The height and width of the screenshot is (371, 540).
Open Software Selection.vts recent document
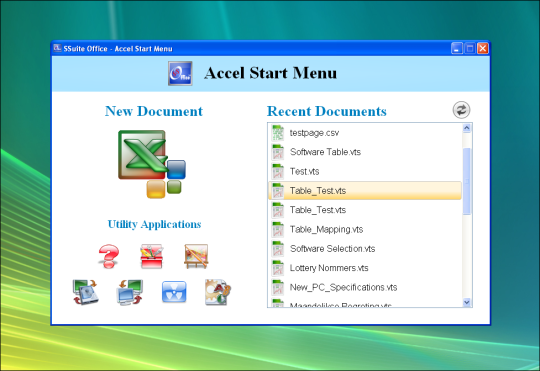pyautogui.click(x=365, y=248)
